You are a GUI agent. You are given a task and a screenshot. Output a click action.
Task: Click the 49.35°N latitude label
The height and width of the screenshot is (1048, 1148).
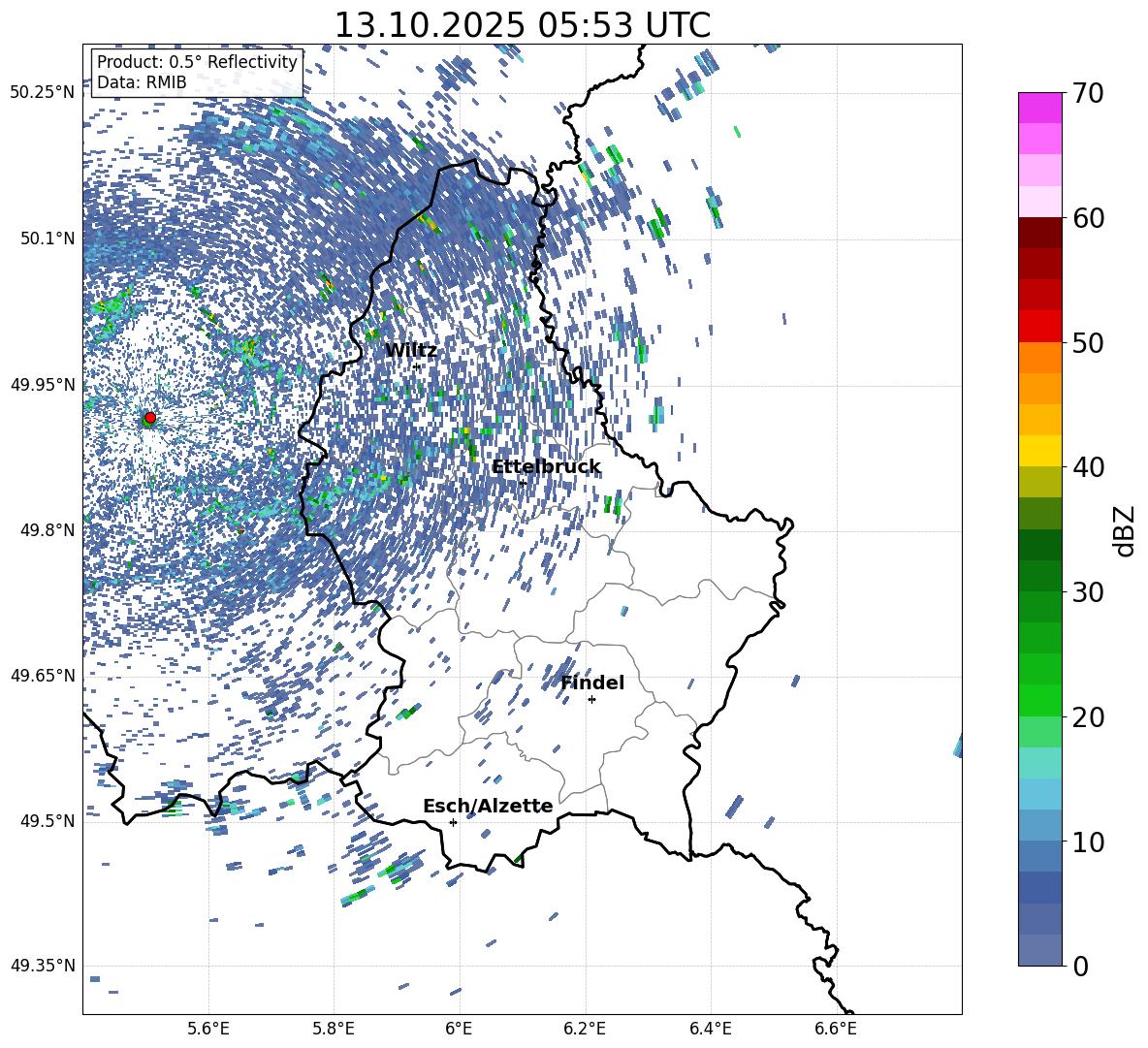click(43, 966)
